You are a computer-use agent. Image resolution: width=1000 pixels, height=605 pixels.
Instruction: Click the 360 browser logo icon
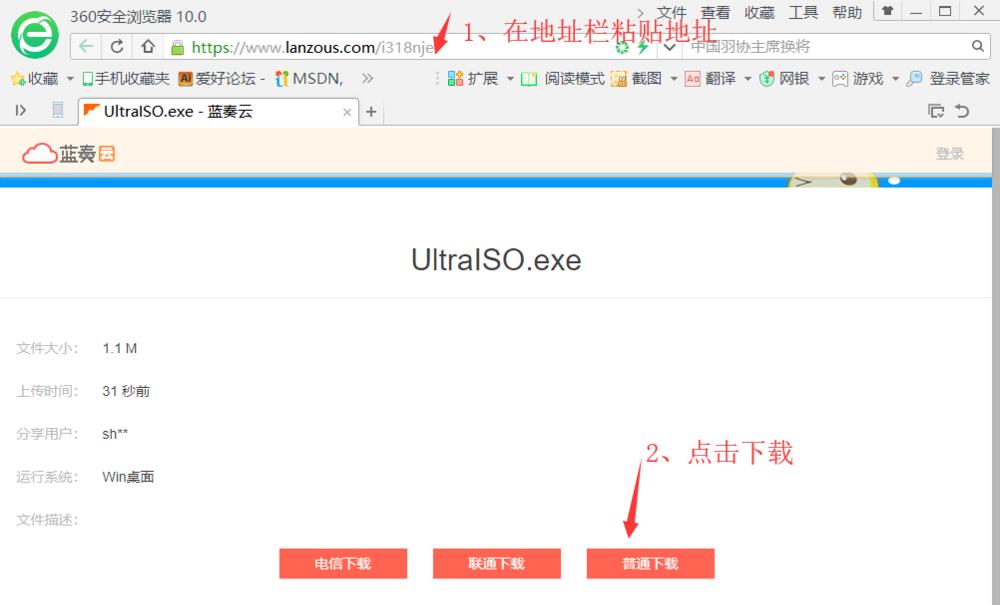[35, 35]
